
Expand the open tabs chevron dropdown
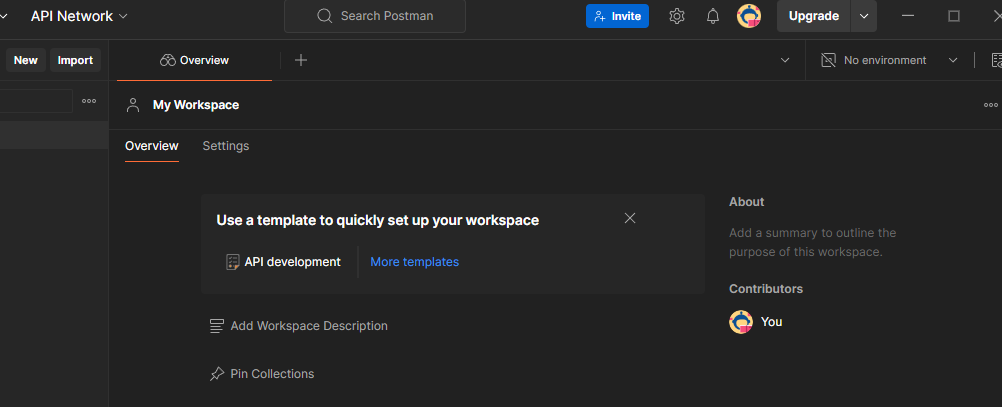[785, 60]
